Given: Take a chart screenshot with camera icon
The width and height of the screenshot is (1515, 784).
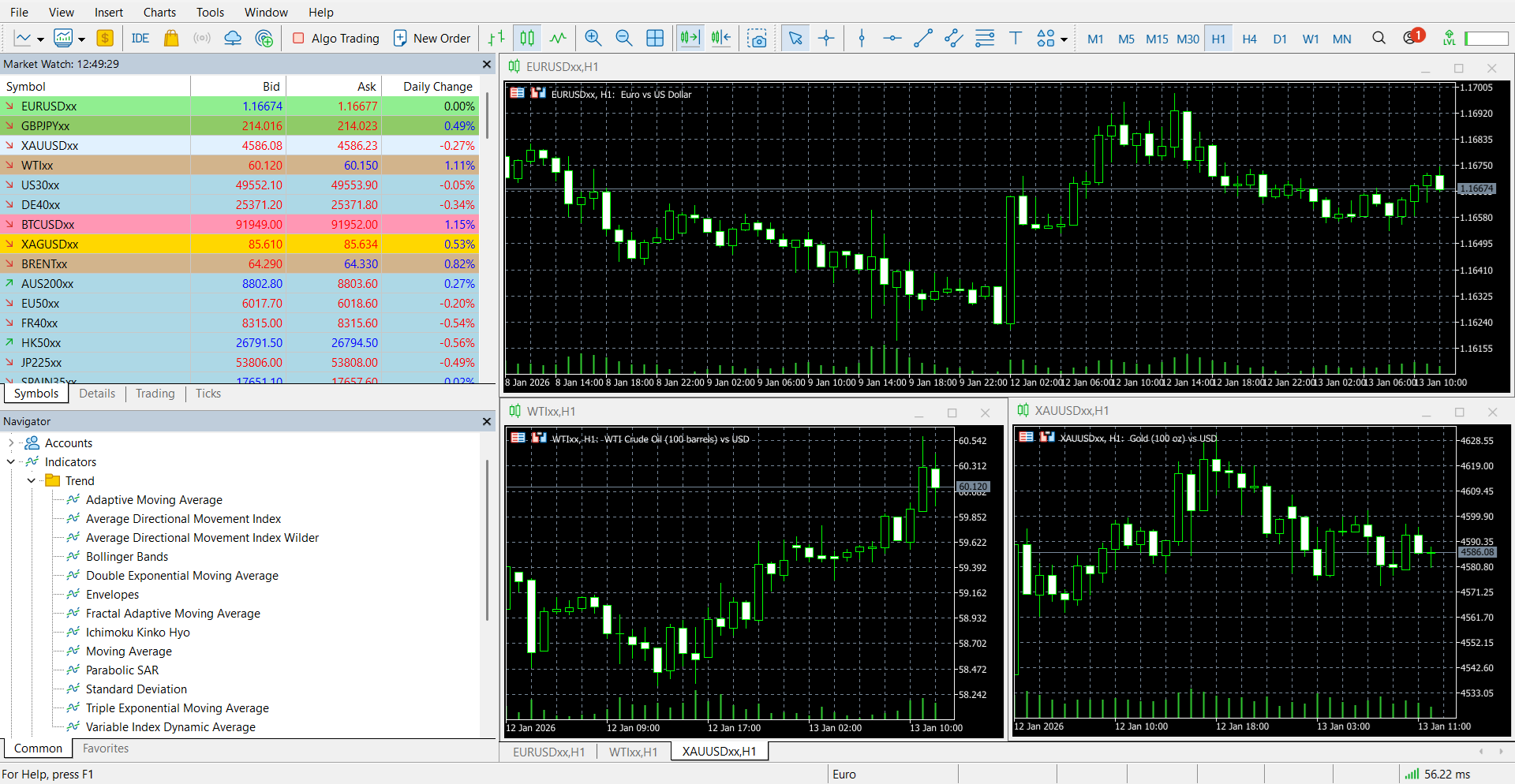Looking at the screenshot, I should (x=757, y=38).
